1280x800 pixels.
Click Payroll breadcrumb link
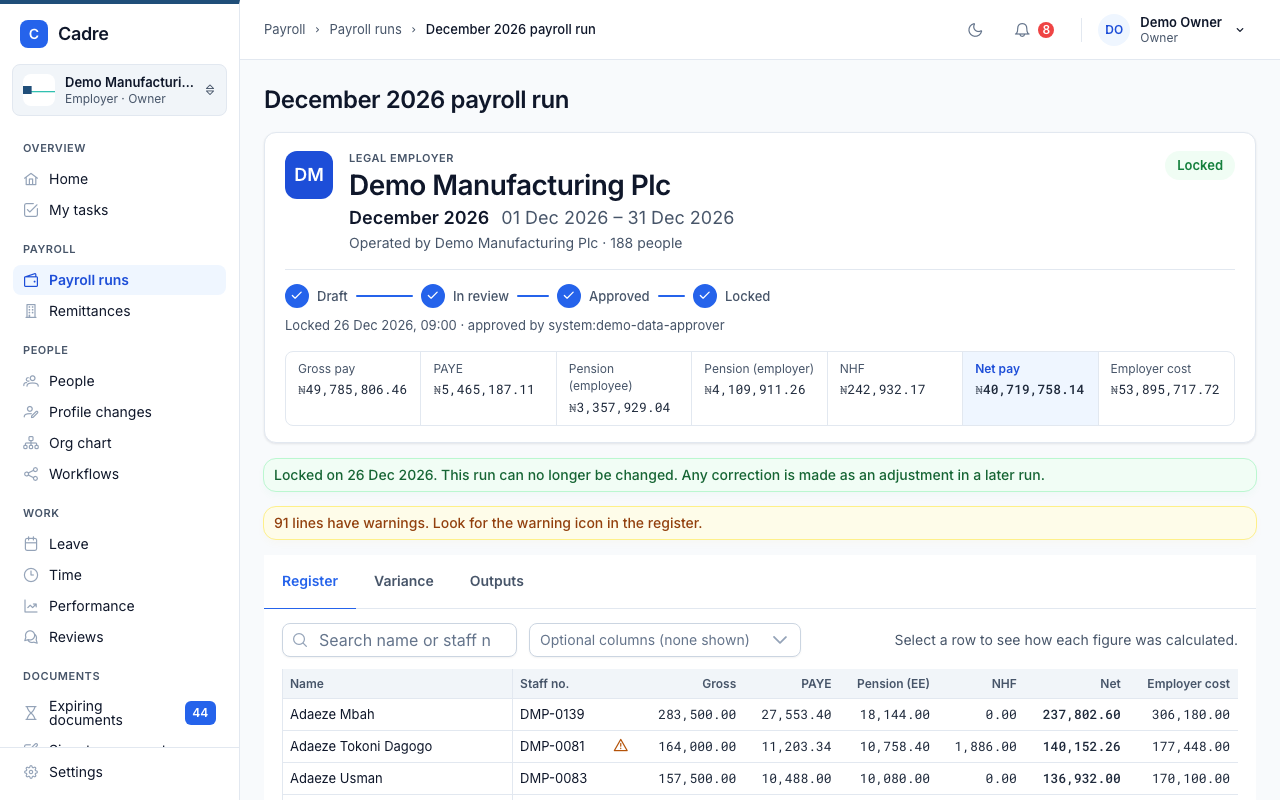[285, 29]
